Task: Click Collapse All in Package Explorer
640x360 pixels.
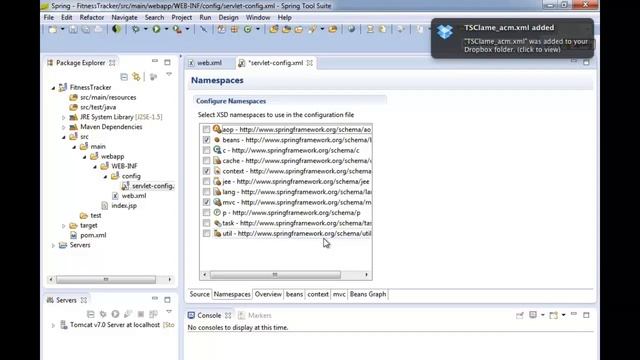Action: tap(124, 77)
